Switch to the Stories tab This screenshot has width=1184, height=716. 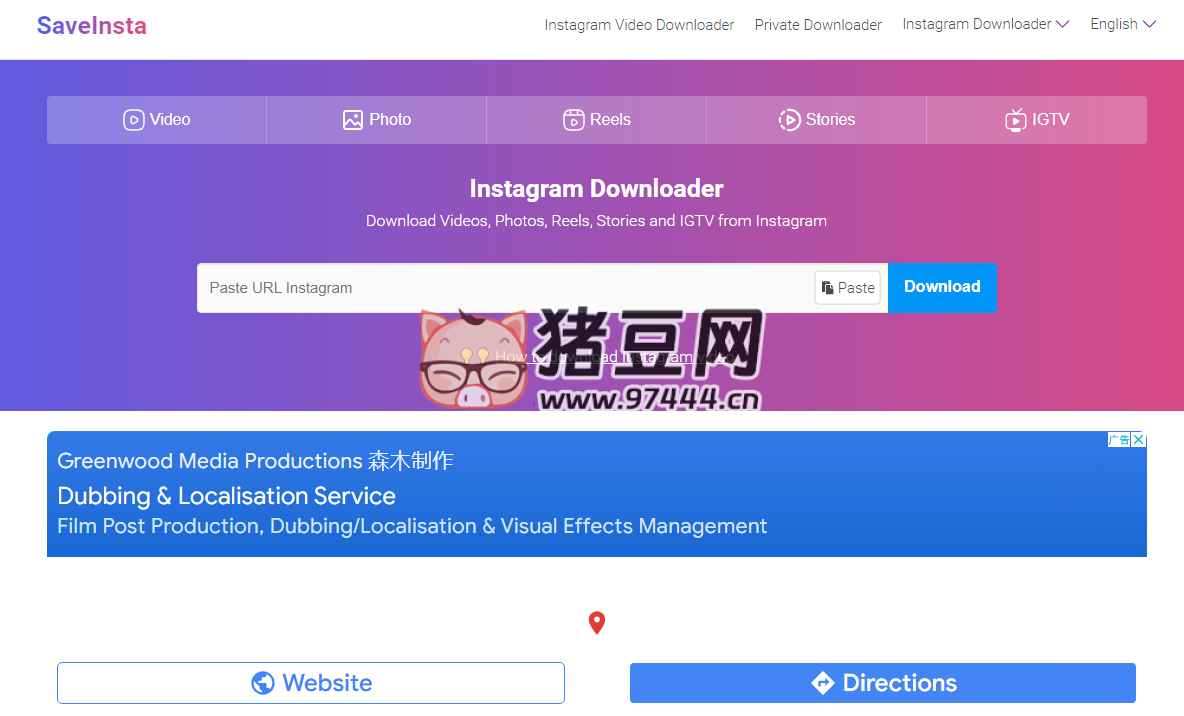[x=816, y=119]
